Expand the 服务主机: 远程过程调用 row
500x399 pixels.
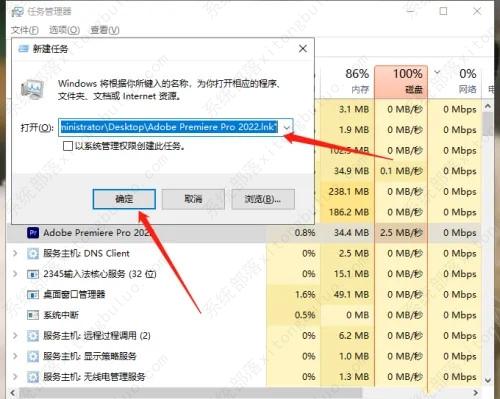[x=15, y=336]
